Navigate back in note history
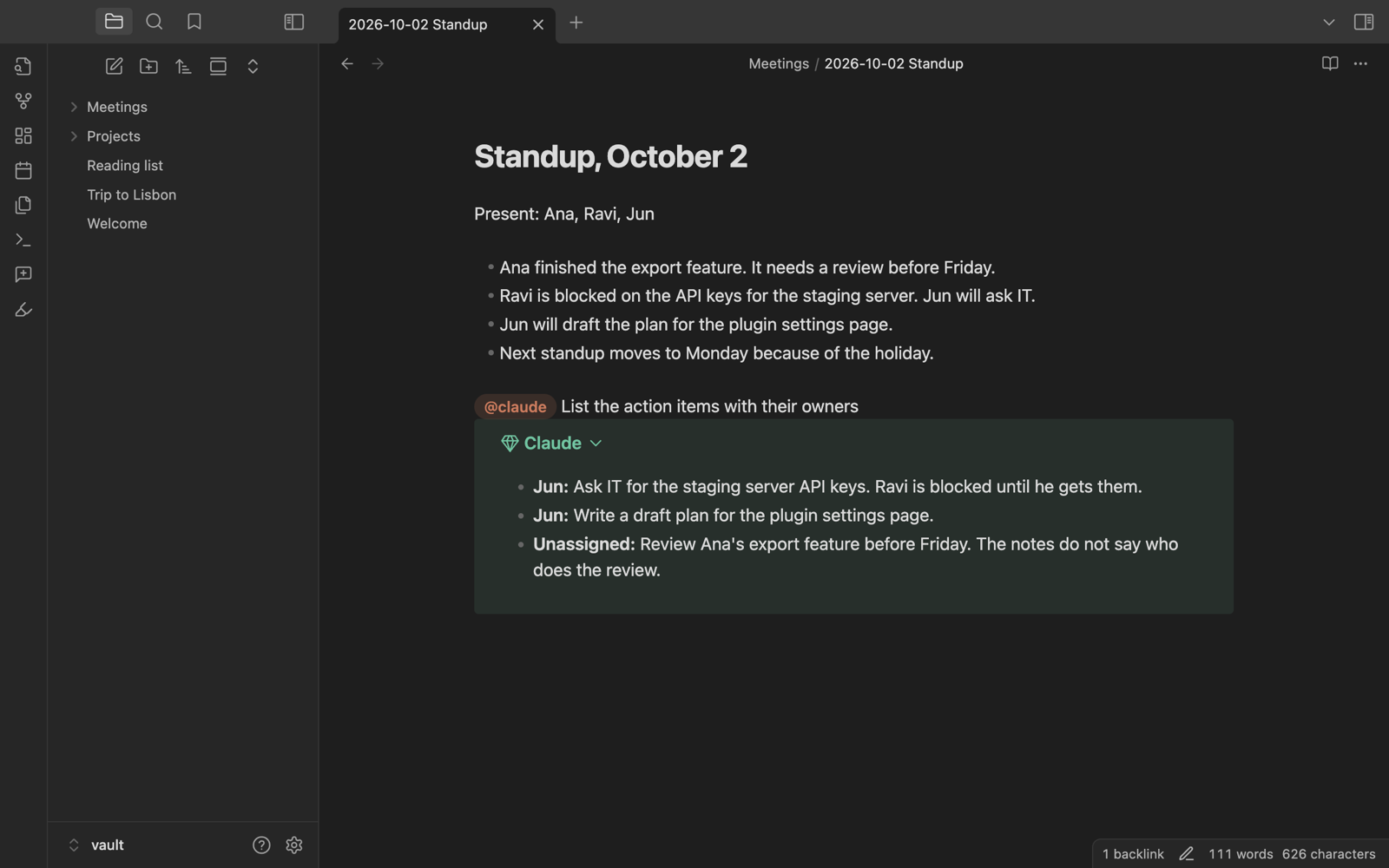The width and height of the screenshot is (1389, 868). click(347, 63)
